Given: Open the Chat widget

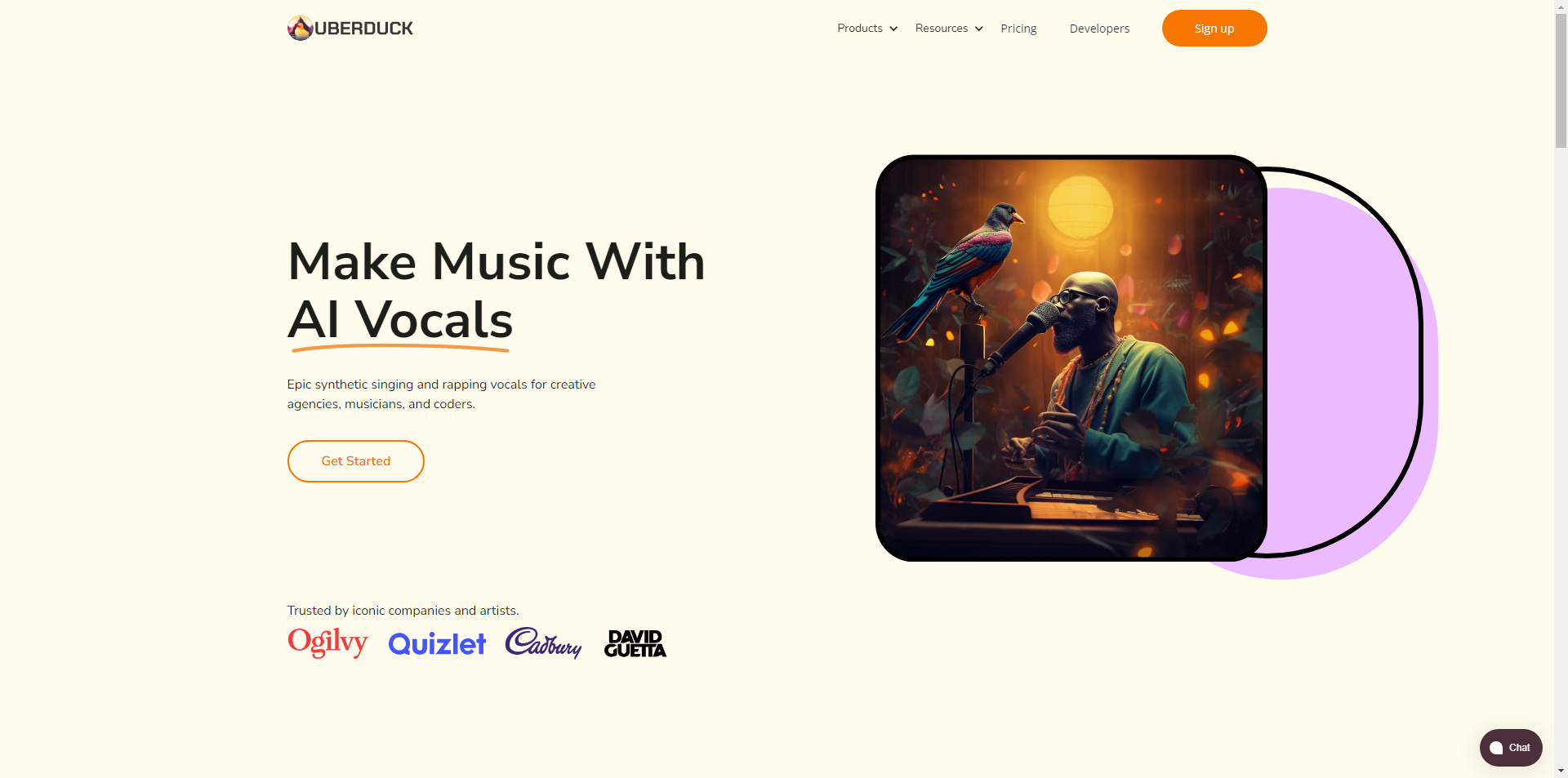Looking at the screenshot, I should (1511, 748).
